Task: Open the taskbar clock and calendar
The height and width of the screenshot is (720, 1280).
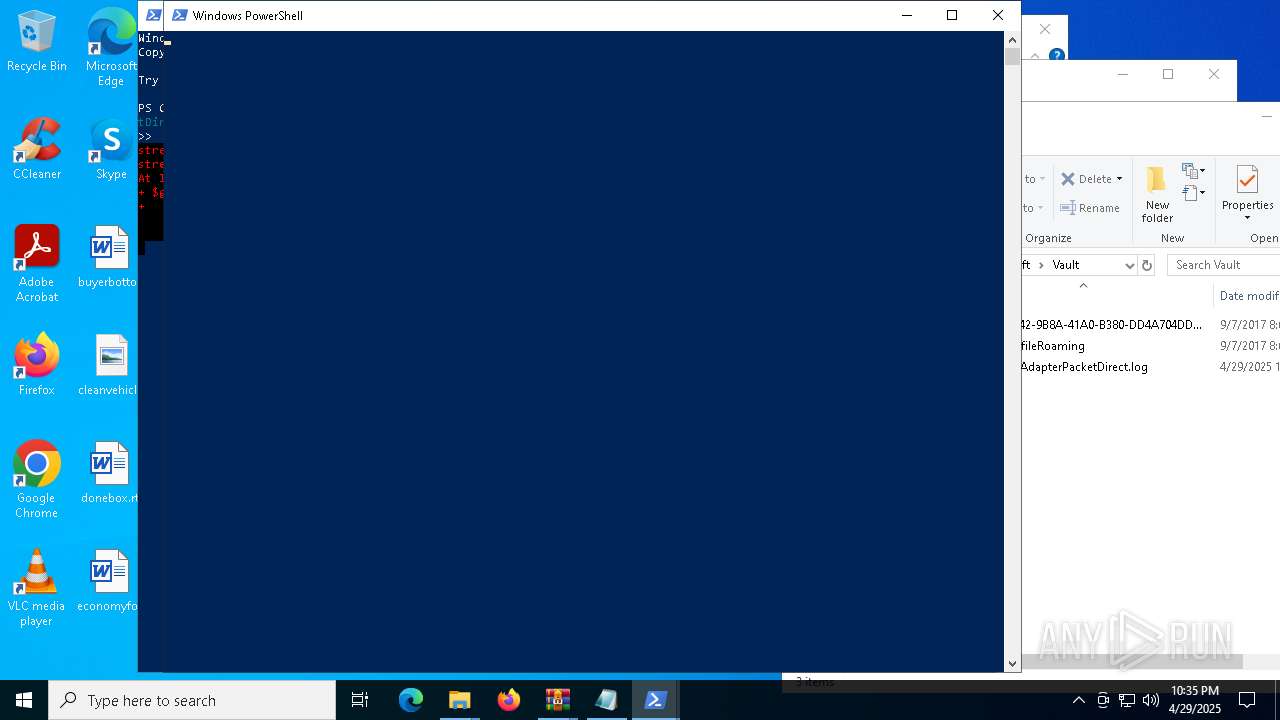Action: click(1195, 700)
